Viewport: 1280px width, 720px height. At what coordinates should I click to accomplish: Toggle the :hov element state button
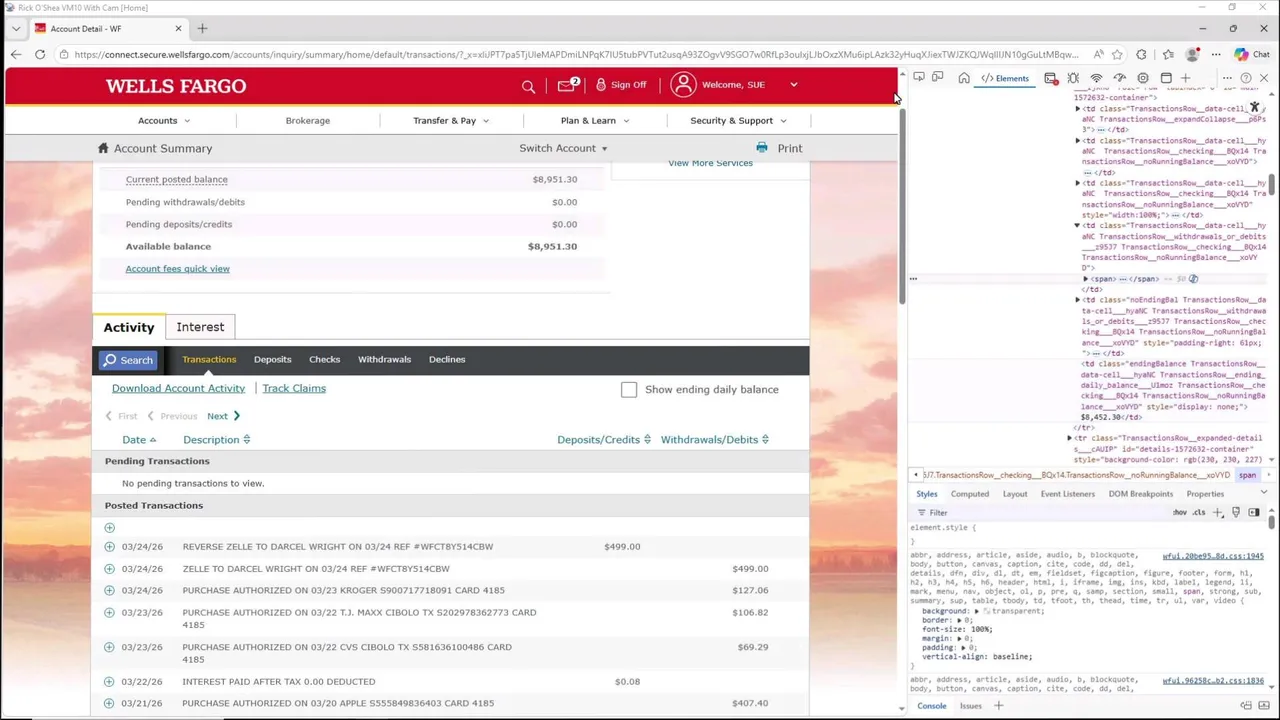pyautogui.click(x=1180, y=512)
